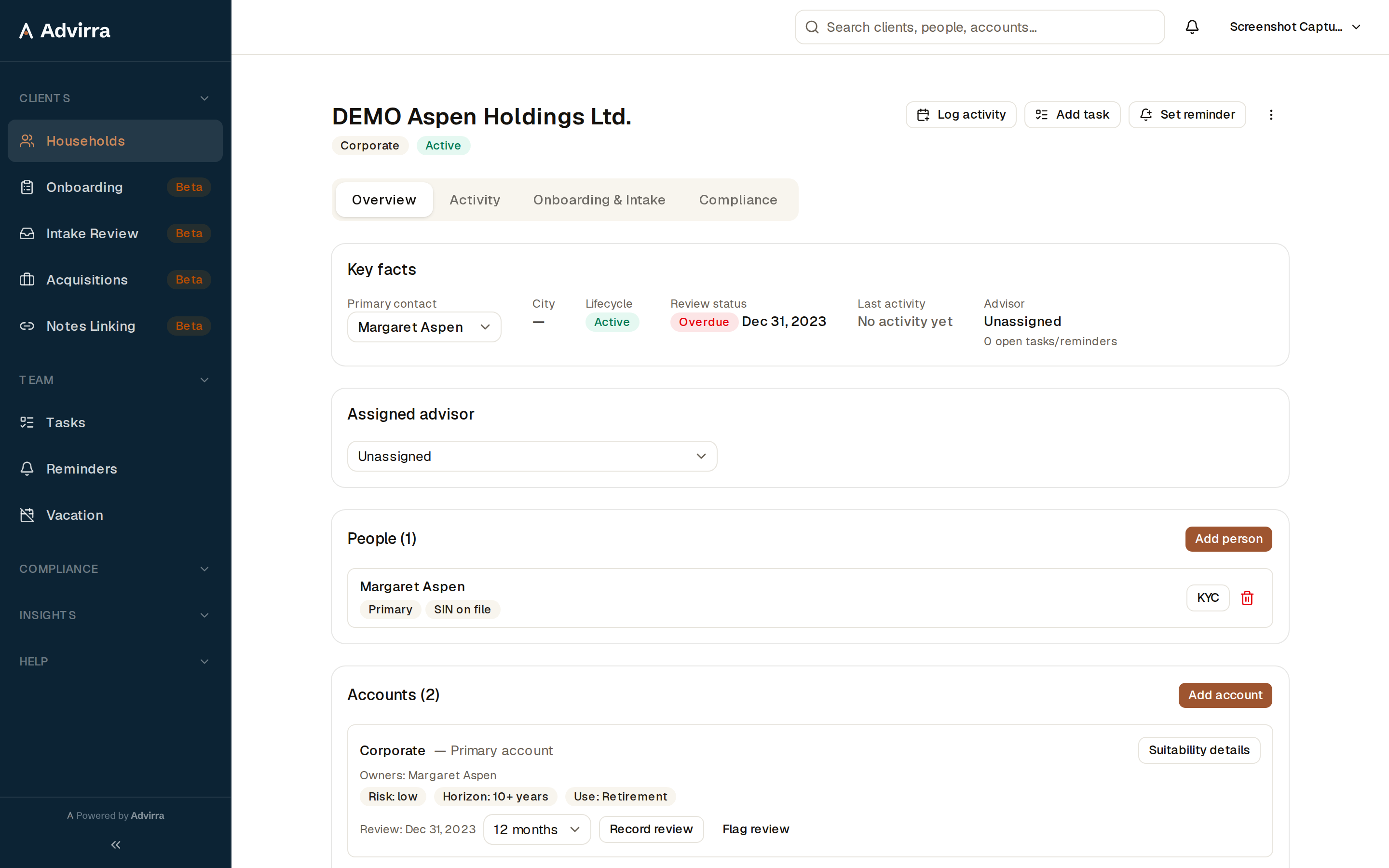Screen dimensions: 1389x868
Task: Open the 12 months review interval dropdown
Action: tap(537, 829)
